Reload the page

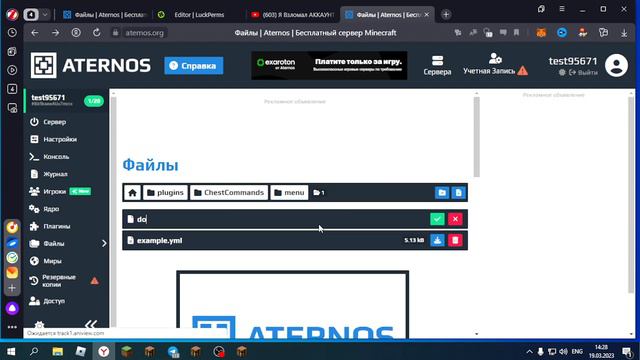(96, 33)
